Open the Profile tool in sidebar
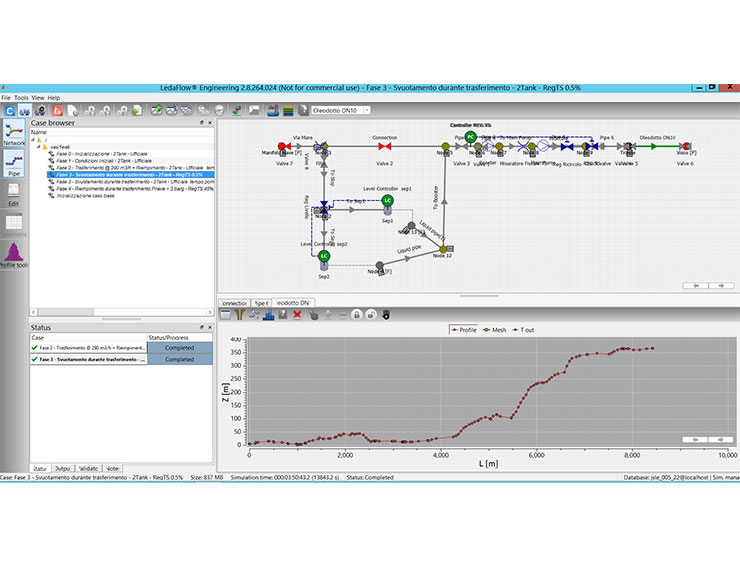The width and height of the screenshot is (740, 568). tap(14, 255)
